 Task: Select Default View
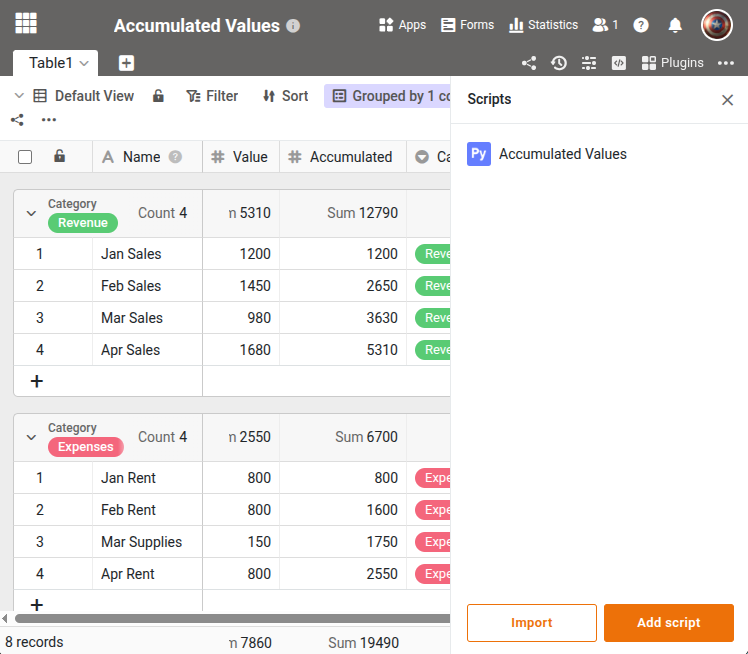point(83,96)
